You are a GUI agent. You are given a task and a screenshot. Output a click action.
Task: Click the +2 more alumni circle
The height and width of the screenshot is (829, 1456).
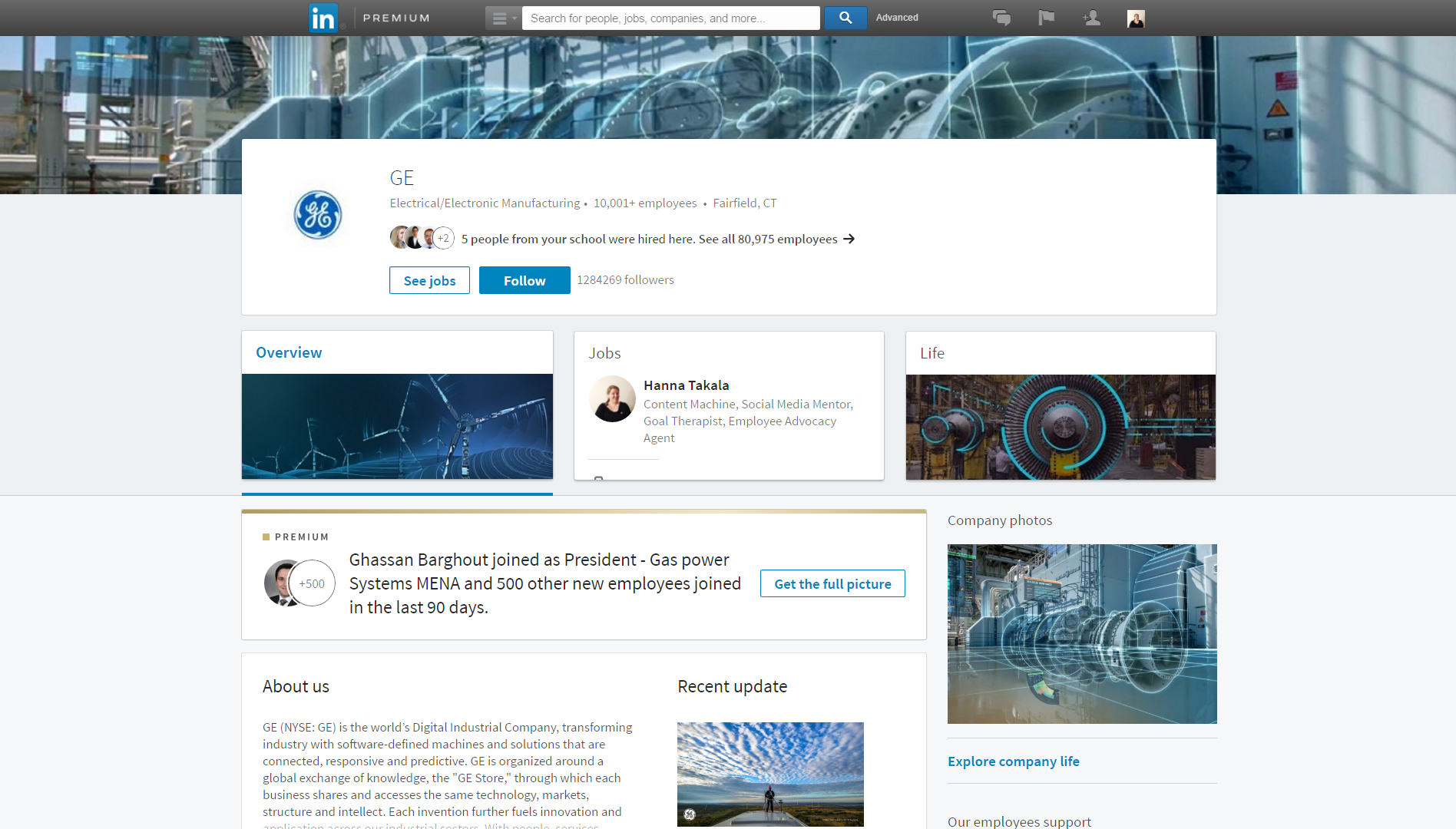pyautogui.click(x=444, y=238)
